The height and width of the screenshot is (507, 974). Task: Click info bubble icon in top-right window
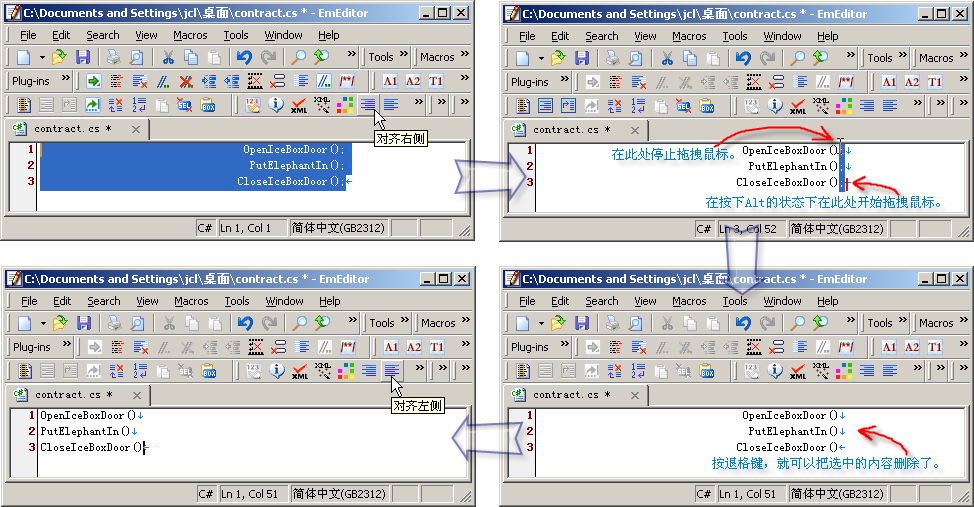click(x=775, y=106)
